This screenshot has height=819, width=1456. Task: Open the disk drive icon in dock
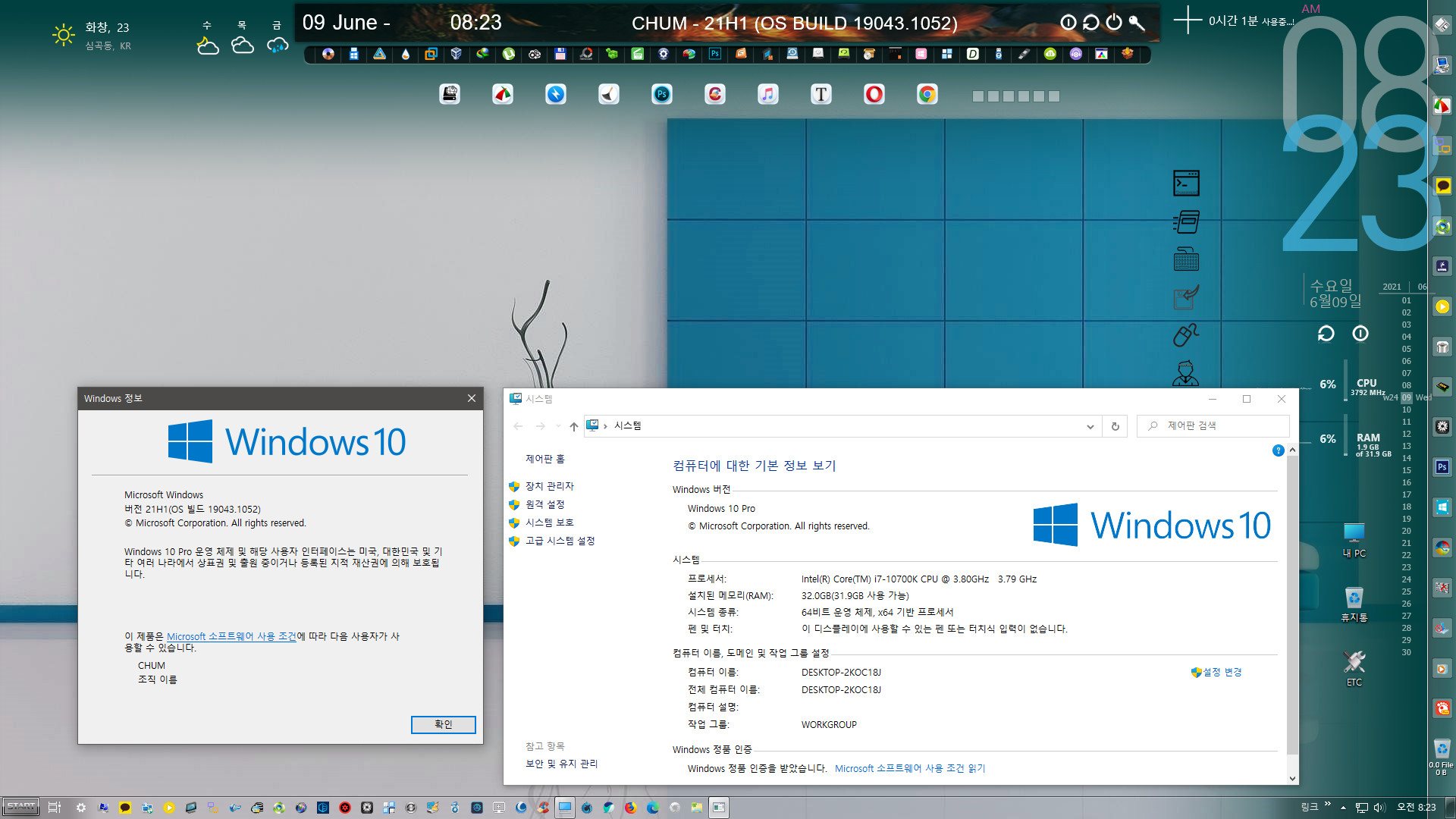click(450, 95)
